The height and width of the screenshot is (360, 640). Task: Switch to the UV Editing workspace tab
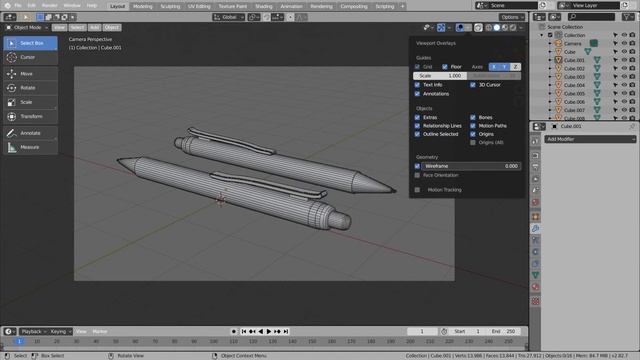click(x=199, y=6)
